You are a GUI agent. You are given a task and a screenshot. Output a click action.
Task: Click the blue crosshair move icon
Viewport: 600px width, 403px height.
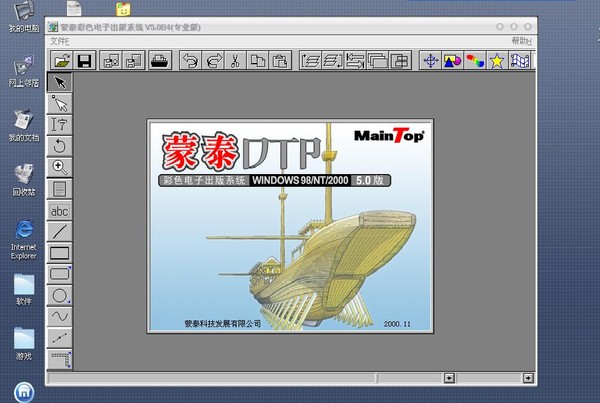[x=430, y=60]
